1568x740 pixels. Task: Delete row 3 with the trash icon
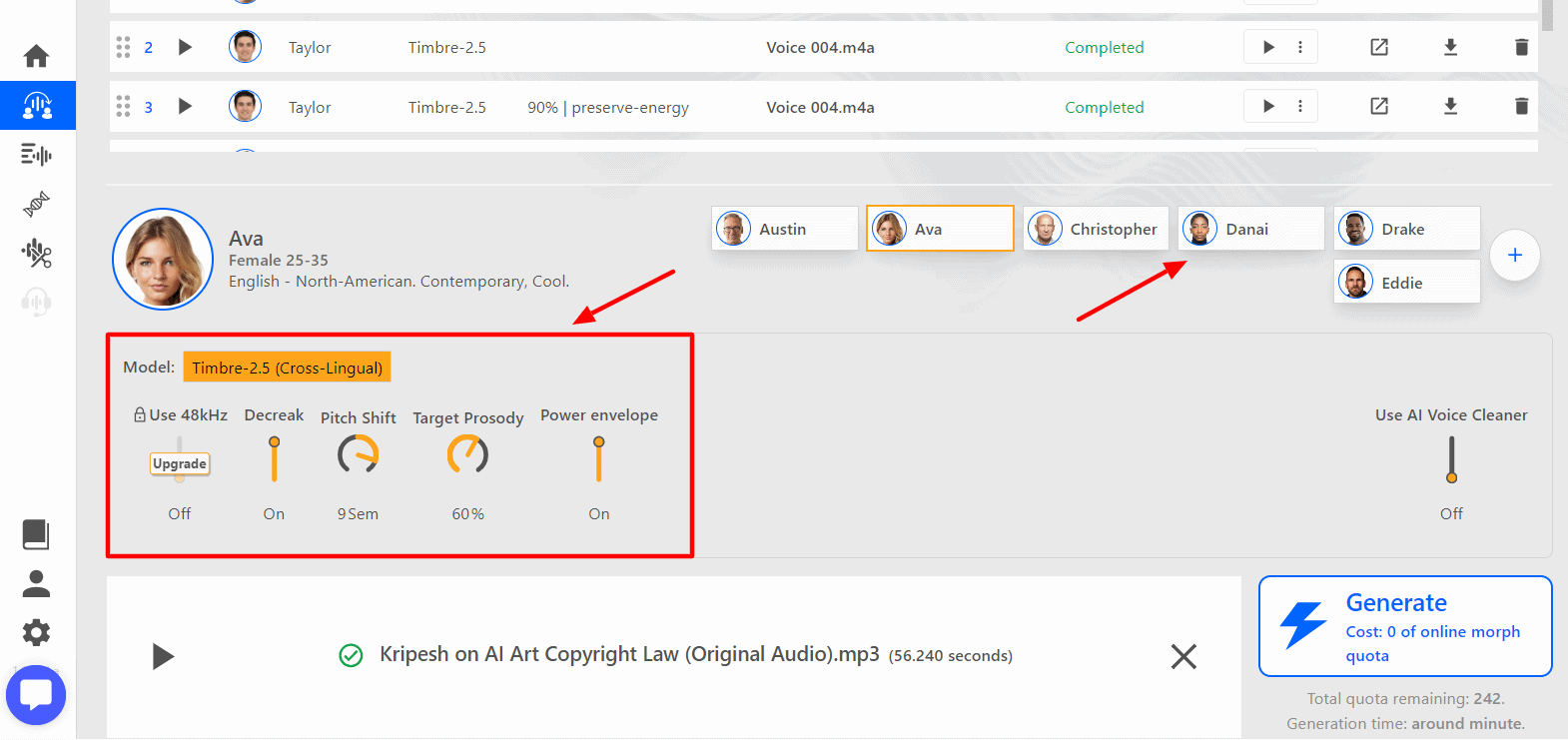click(1521, 106)
